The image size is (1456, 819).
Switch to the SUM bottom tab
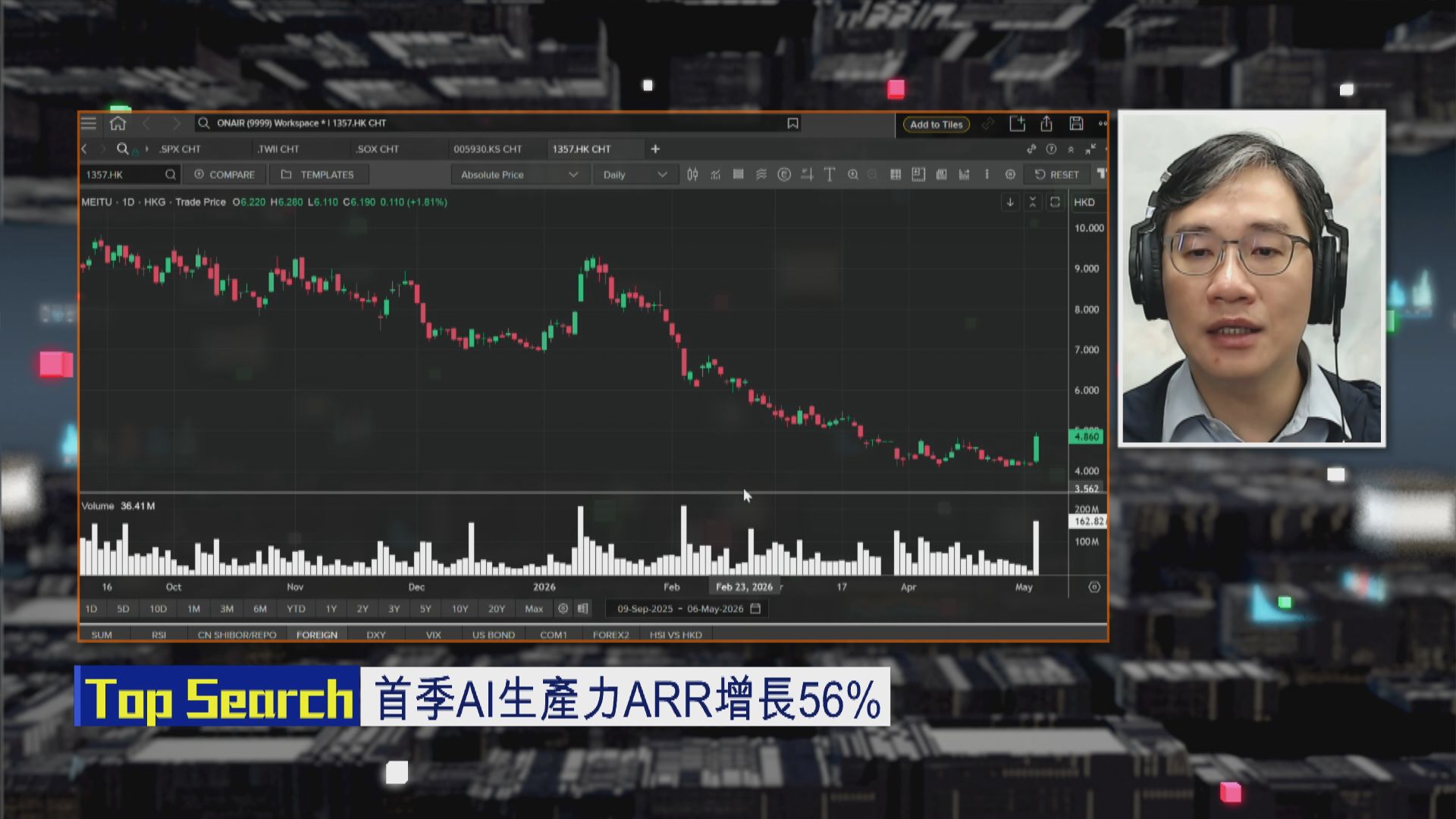(x=102, y=635)
